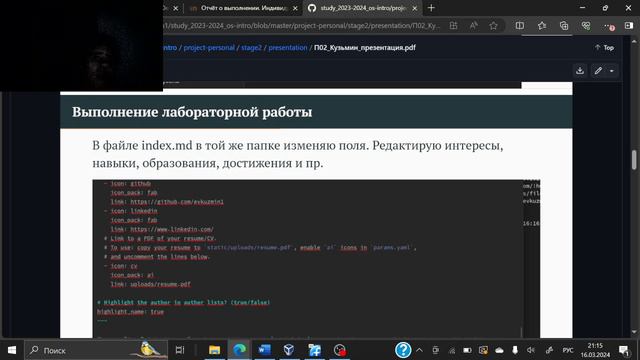The height and width of the screenshot is (360, 640).
Task: Close the Отчёт о выполнении tab
Action: 295,8
